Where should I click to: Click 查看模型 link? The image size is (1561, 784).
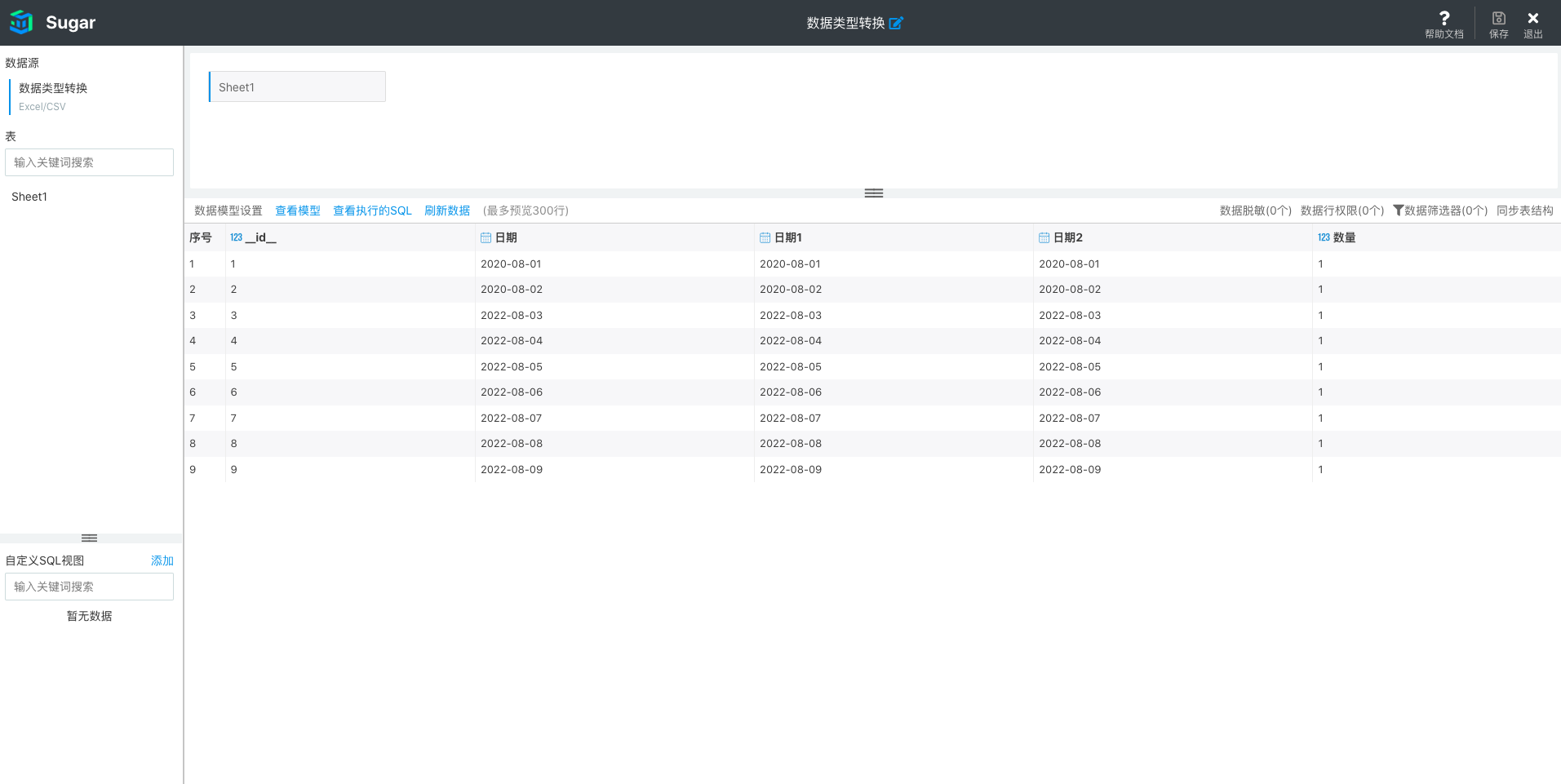297,210
